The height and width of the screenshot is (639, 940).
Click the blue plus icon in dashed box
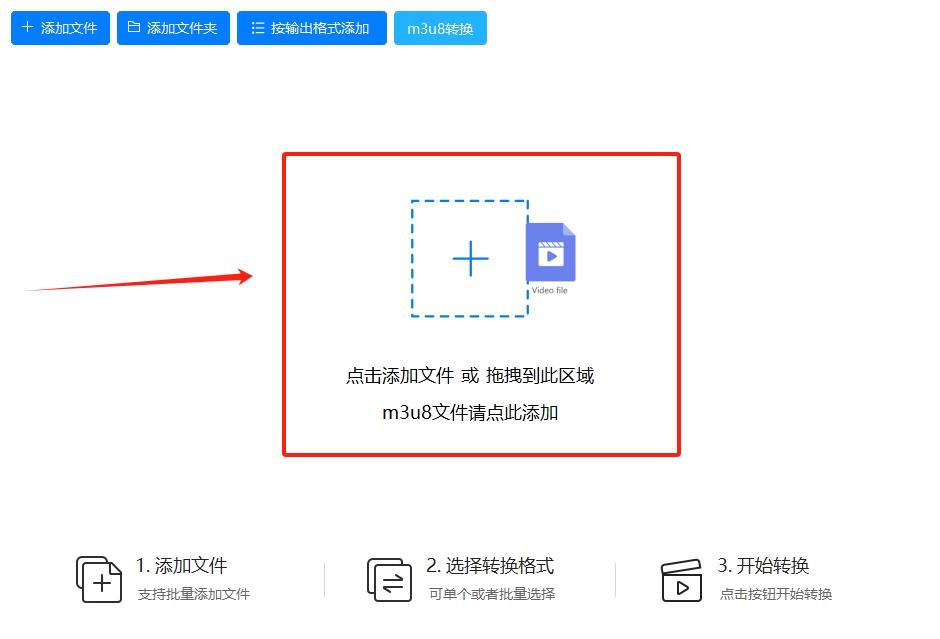point(471,258)
